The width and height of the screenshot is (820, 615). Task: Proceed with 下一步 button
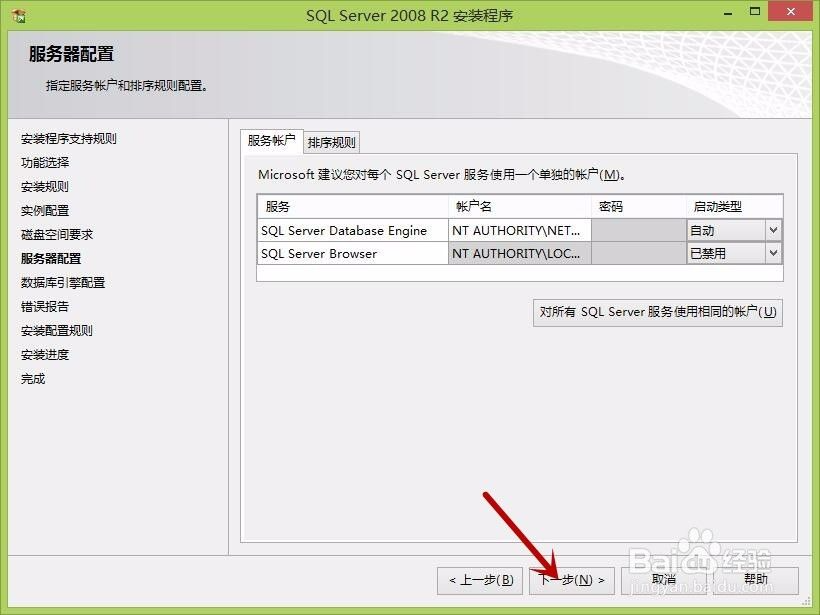[x=572, y=580]
